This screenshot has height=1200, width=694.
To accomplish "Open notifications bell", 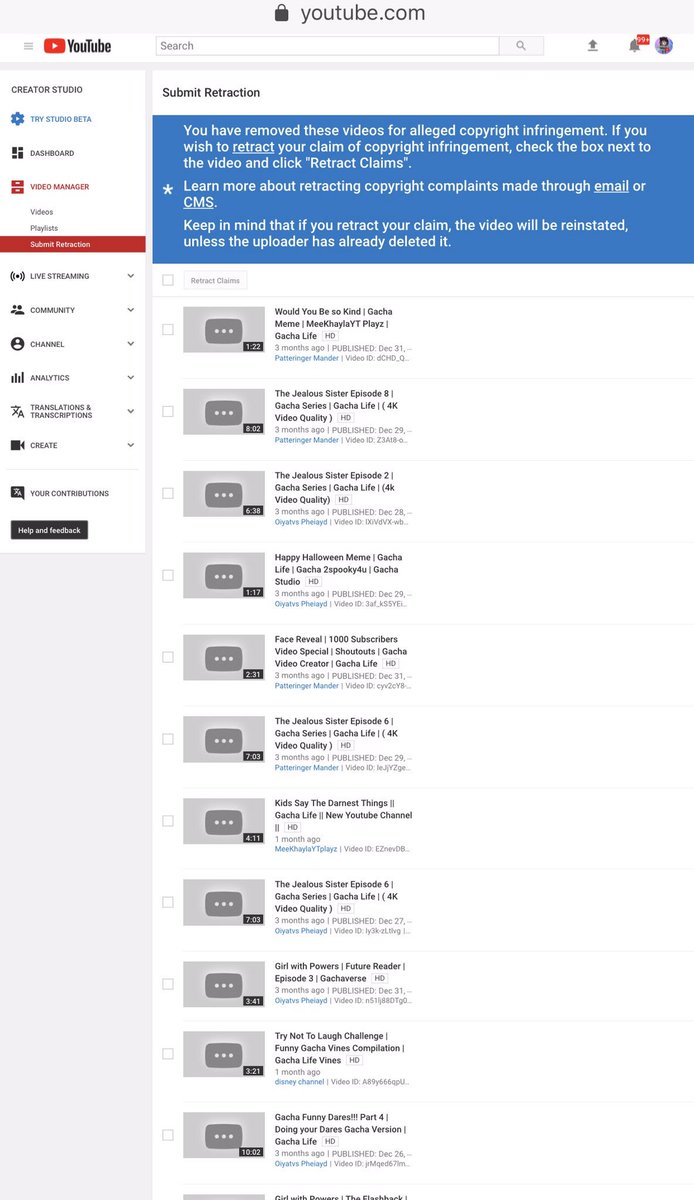I will click(634, 45).
